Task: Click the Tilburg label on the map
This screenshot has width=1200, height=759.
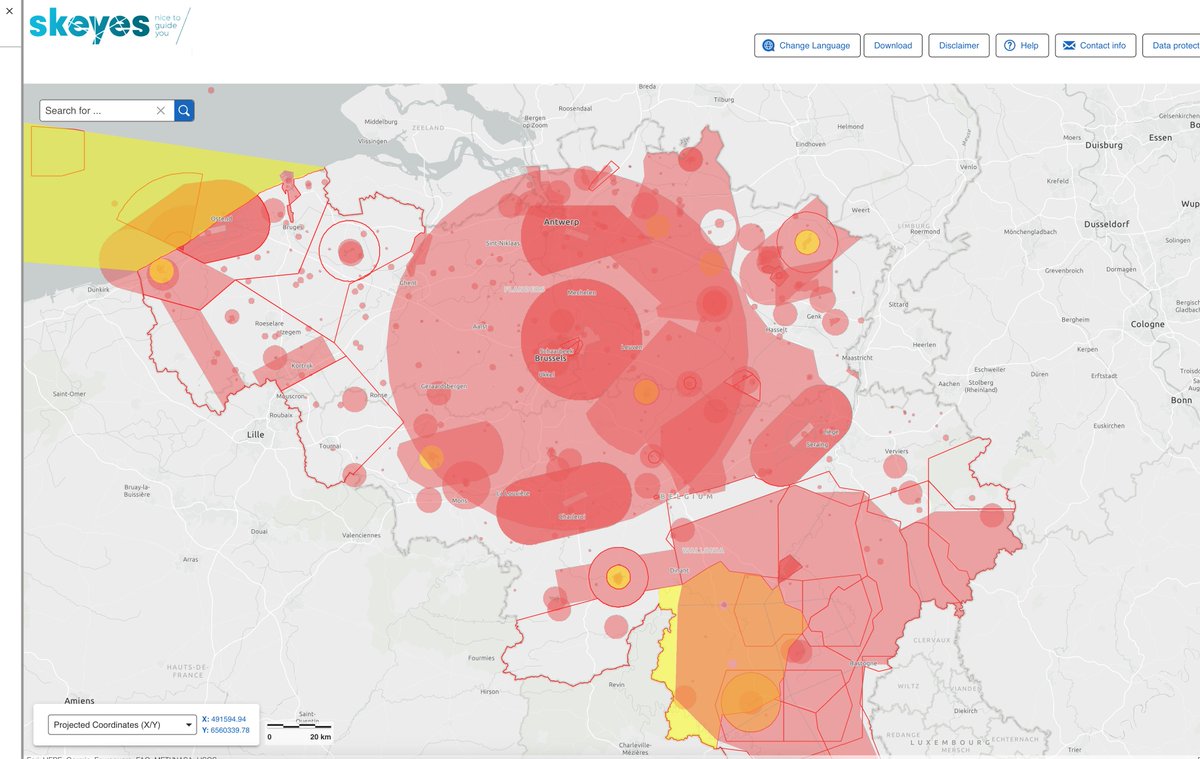Action: click(724, 100)
